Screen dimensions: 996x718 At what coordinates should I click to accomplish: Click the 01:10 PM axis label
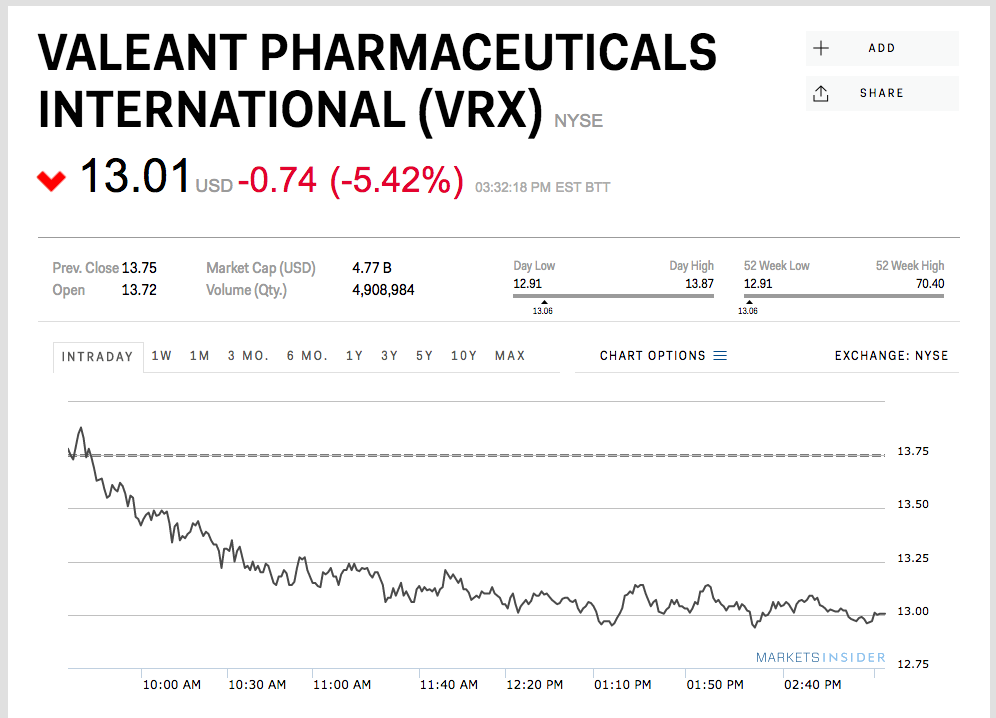tap(622, 685)
